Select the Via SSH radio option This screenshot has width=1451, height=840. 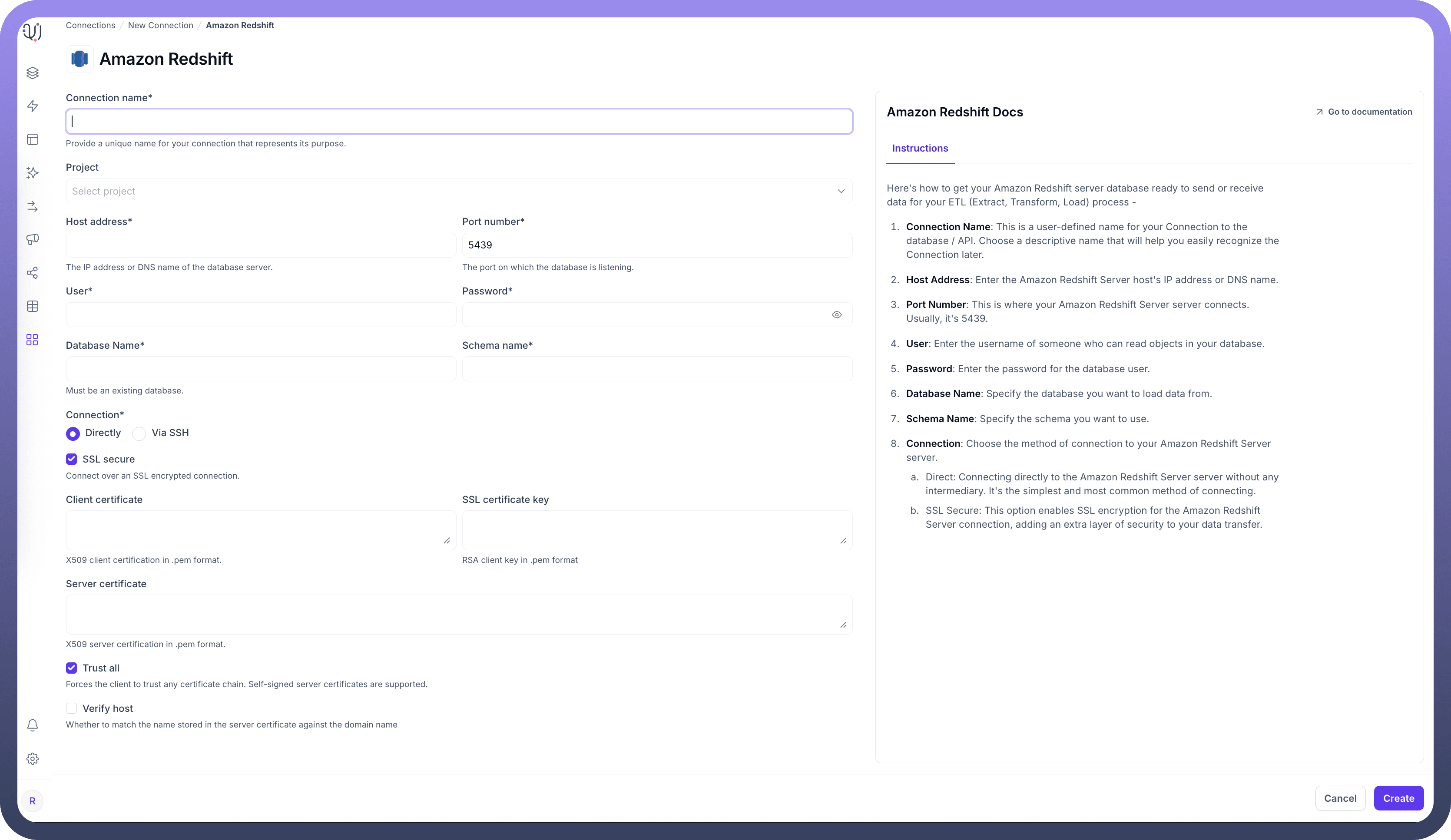[x=139, y=433]
